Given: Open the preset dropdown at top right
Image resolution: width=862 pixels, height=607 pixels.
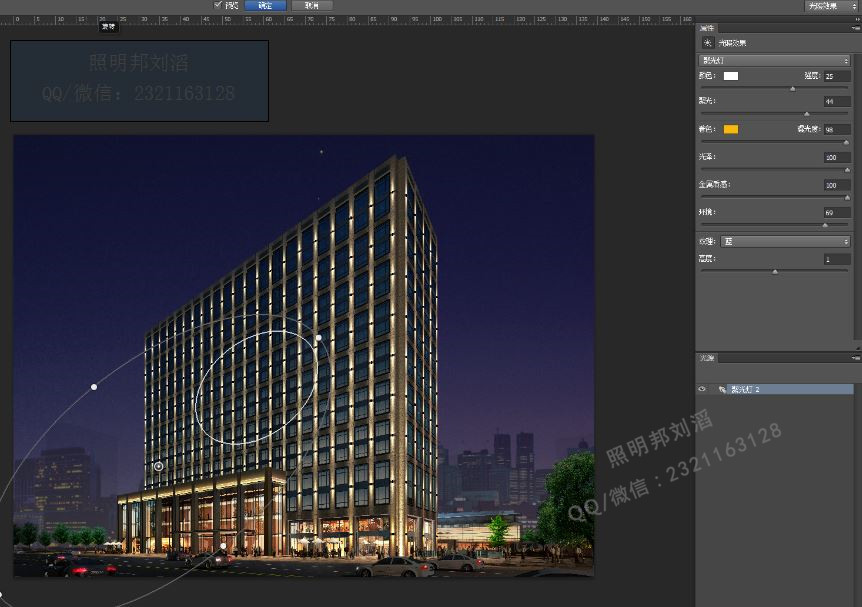Looking at the screenshot, I should point(832,6).
